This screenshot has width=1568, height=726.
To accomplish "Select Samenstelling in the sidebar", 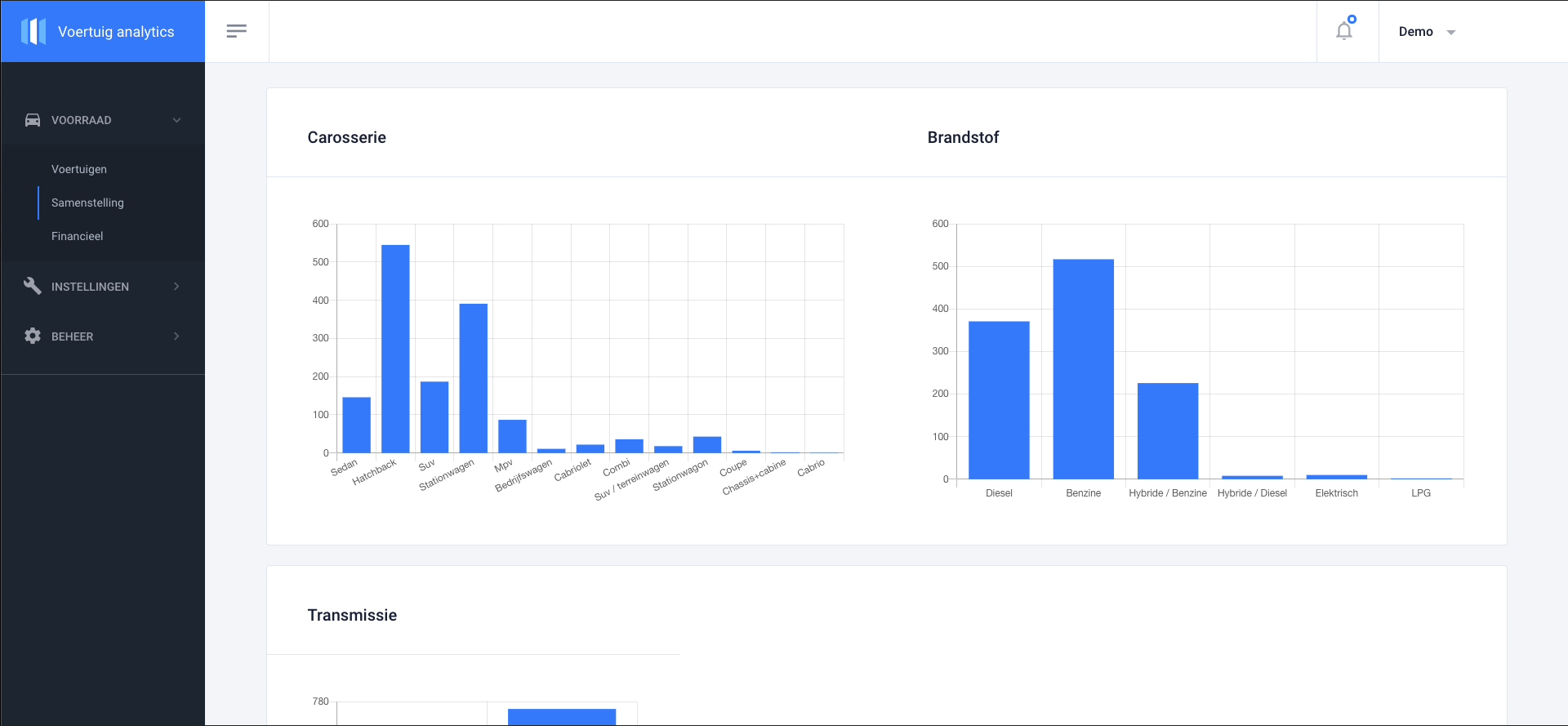I will pos(87,203).
